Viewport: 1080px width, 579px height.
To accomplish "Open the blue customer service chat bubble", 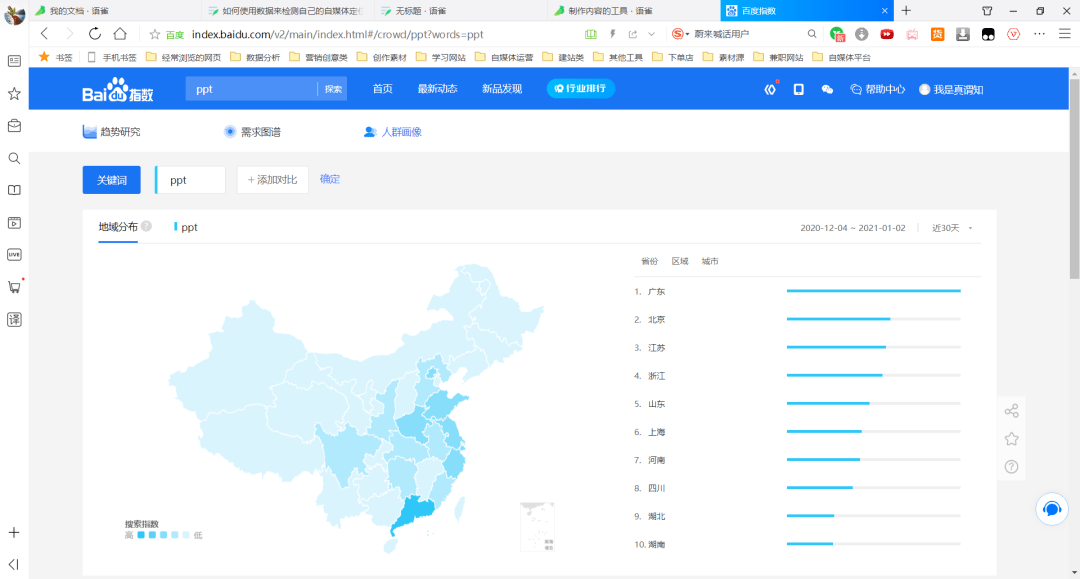I will [x=1051, y=509].
